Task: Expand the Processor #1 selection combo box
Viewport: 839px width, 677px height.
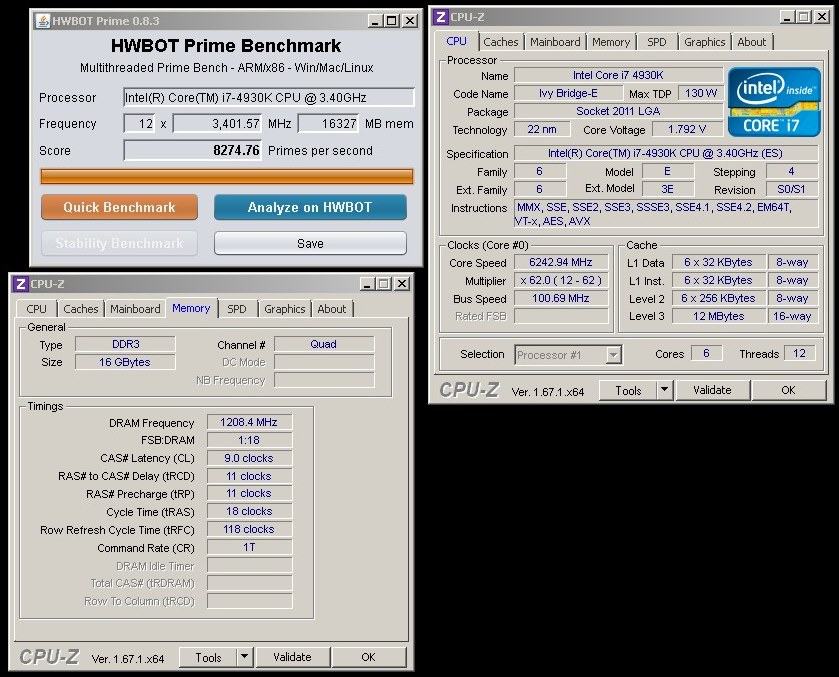Action: click(x=614, y=354)
